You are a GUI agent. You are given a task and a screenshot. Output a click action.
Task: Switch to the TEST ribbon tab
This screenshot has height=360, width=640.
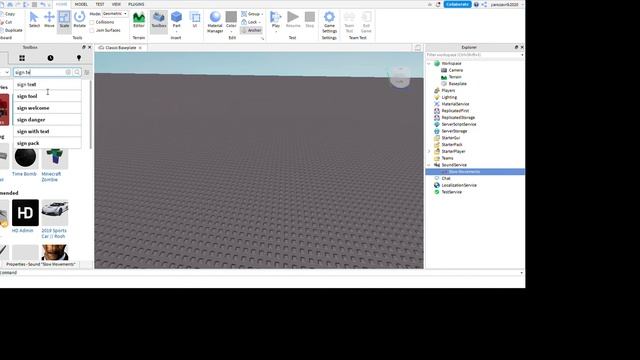click(x=100, y=4)
